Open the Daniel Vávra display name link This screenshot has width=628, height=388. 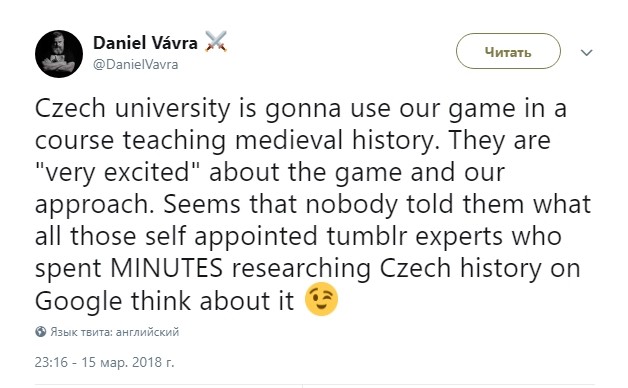coord(145,43)
